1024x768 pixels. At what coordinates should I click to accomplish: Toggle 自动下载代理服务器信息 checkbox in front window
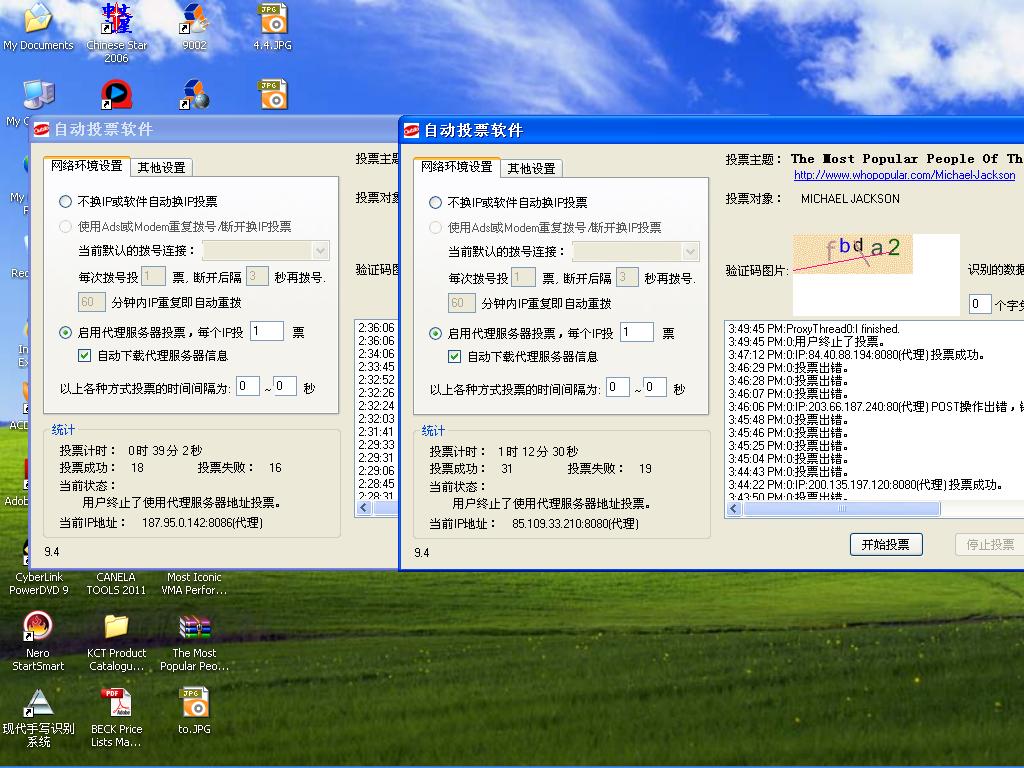tap(456, 357)
